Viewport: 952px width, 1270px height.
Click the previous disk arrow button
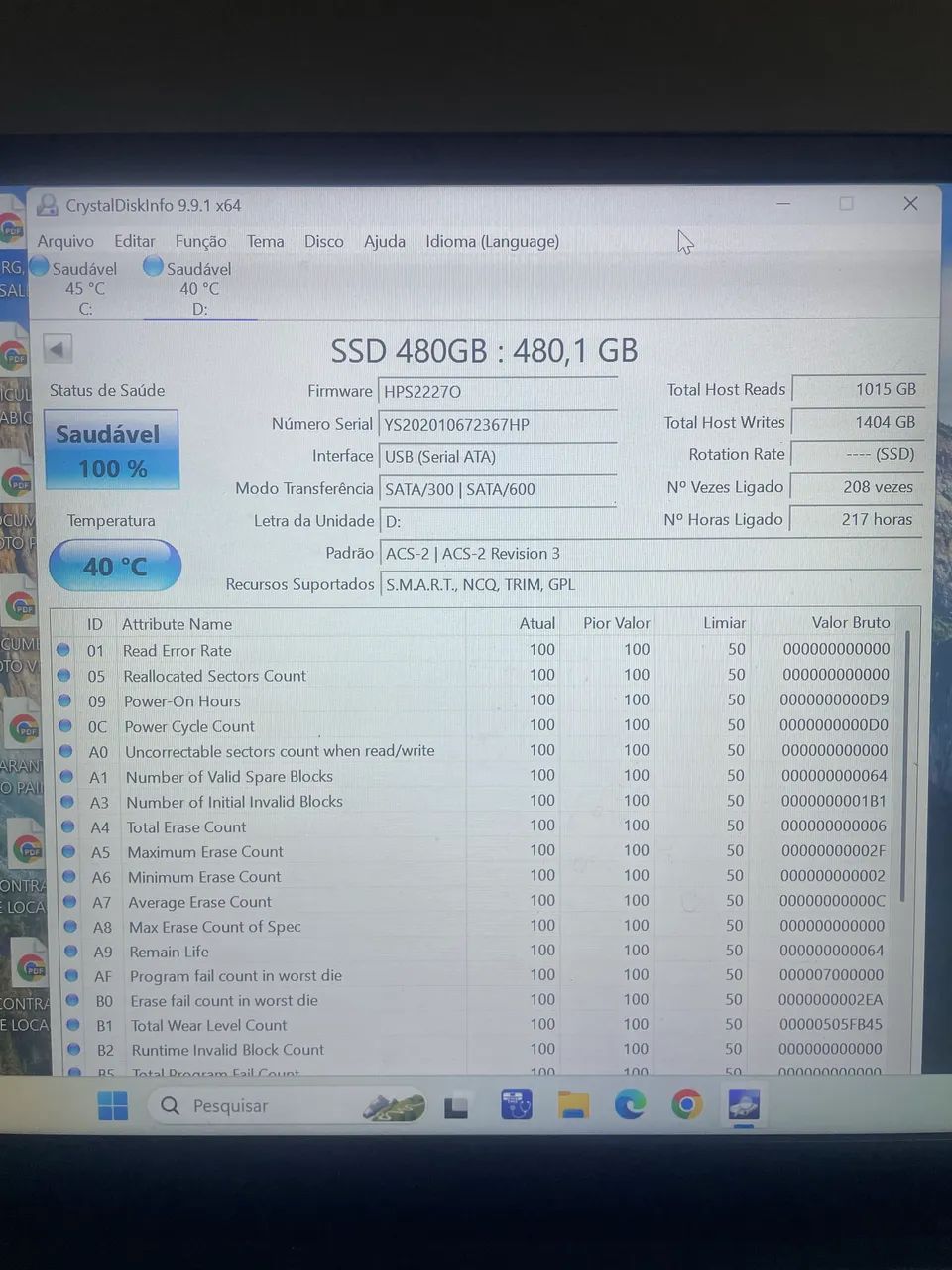58,349
